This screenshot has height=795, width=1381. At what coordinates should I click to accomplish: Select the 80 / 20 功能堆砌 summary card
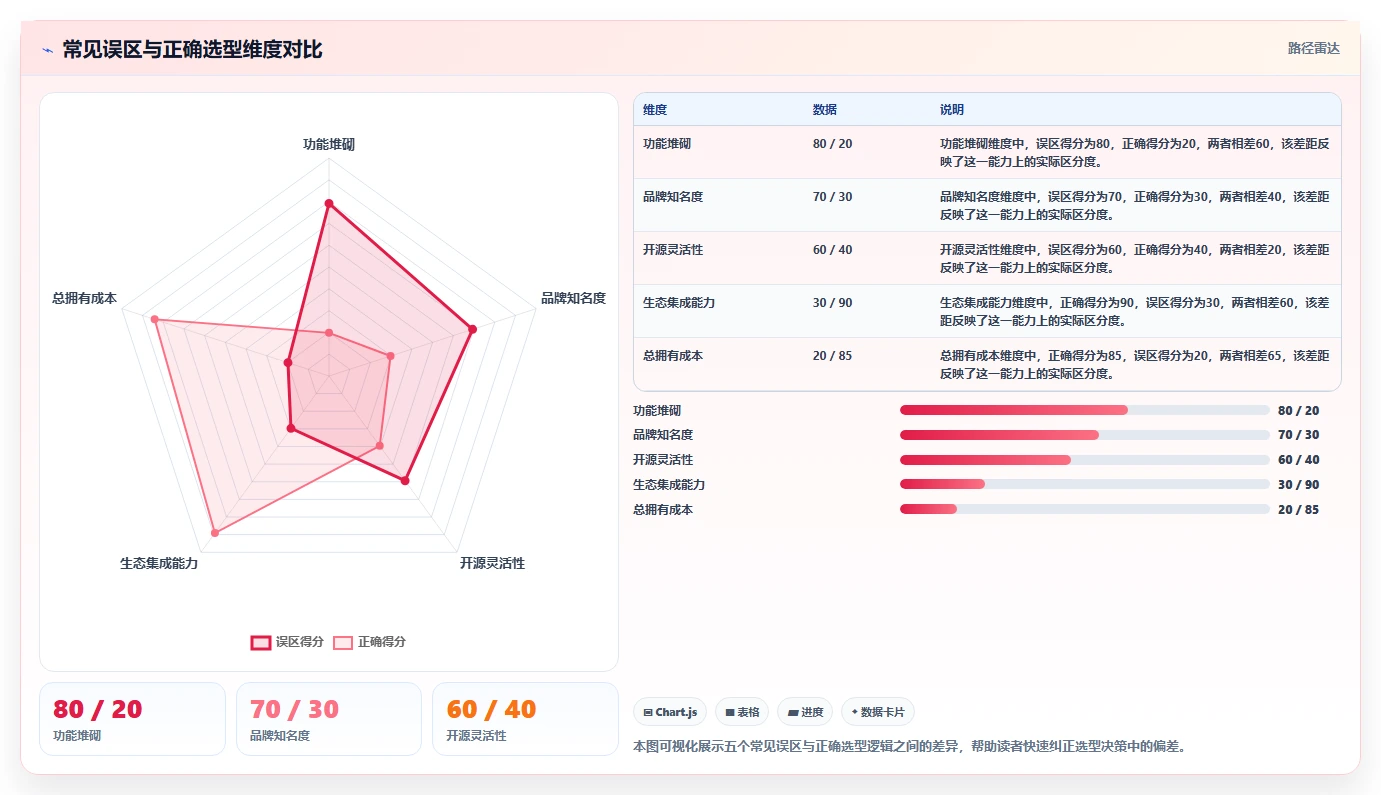coord(132,719)
